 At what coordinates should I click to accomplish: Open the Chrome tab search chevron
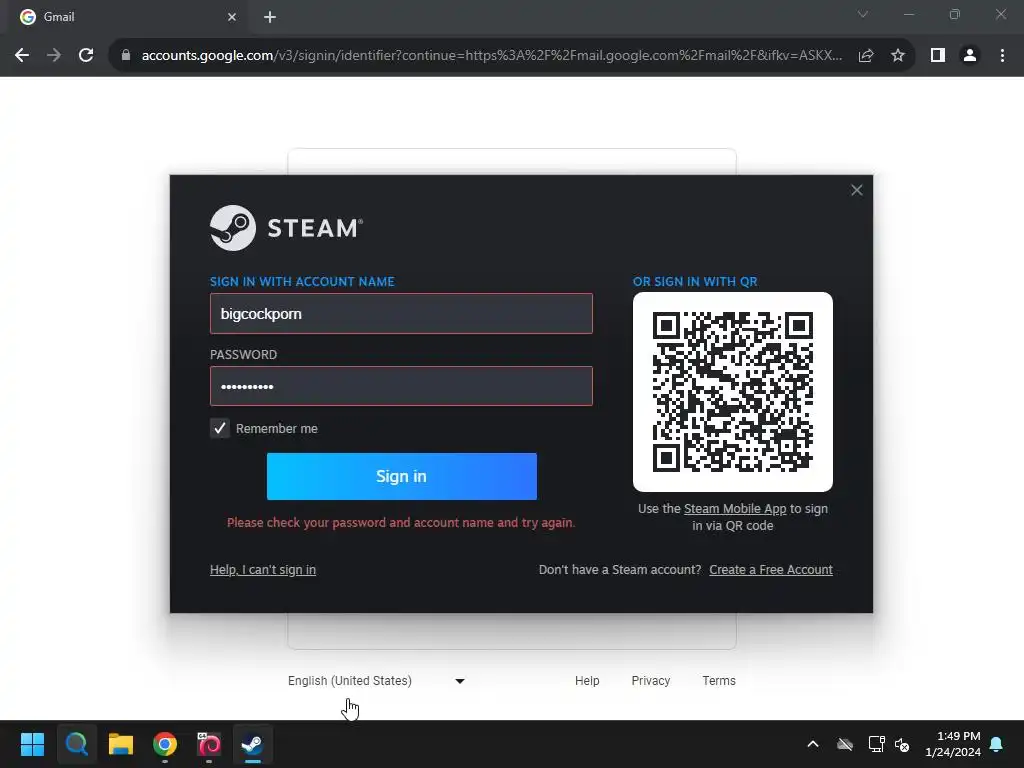coord(863,14)
